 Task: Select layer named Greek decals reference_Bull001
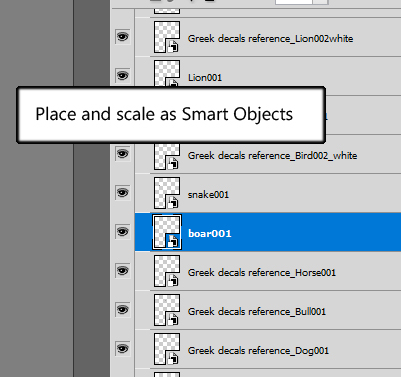tap(257, 312)
